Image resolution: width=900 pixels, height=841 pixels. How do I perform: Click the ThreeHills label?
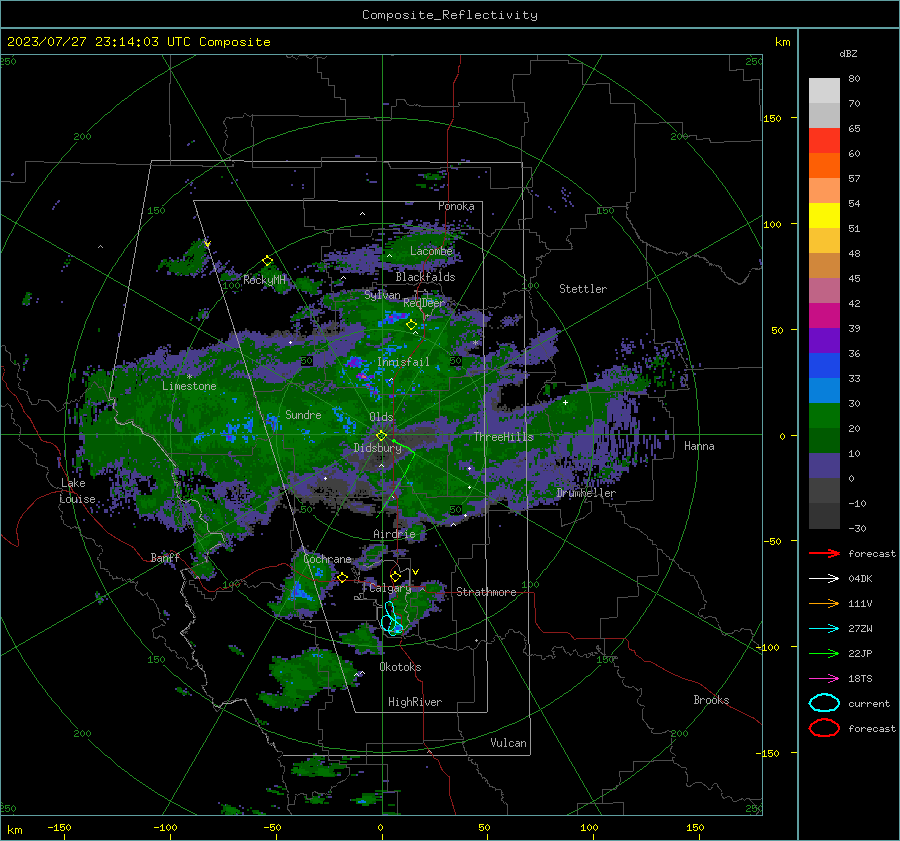point(503,437)
